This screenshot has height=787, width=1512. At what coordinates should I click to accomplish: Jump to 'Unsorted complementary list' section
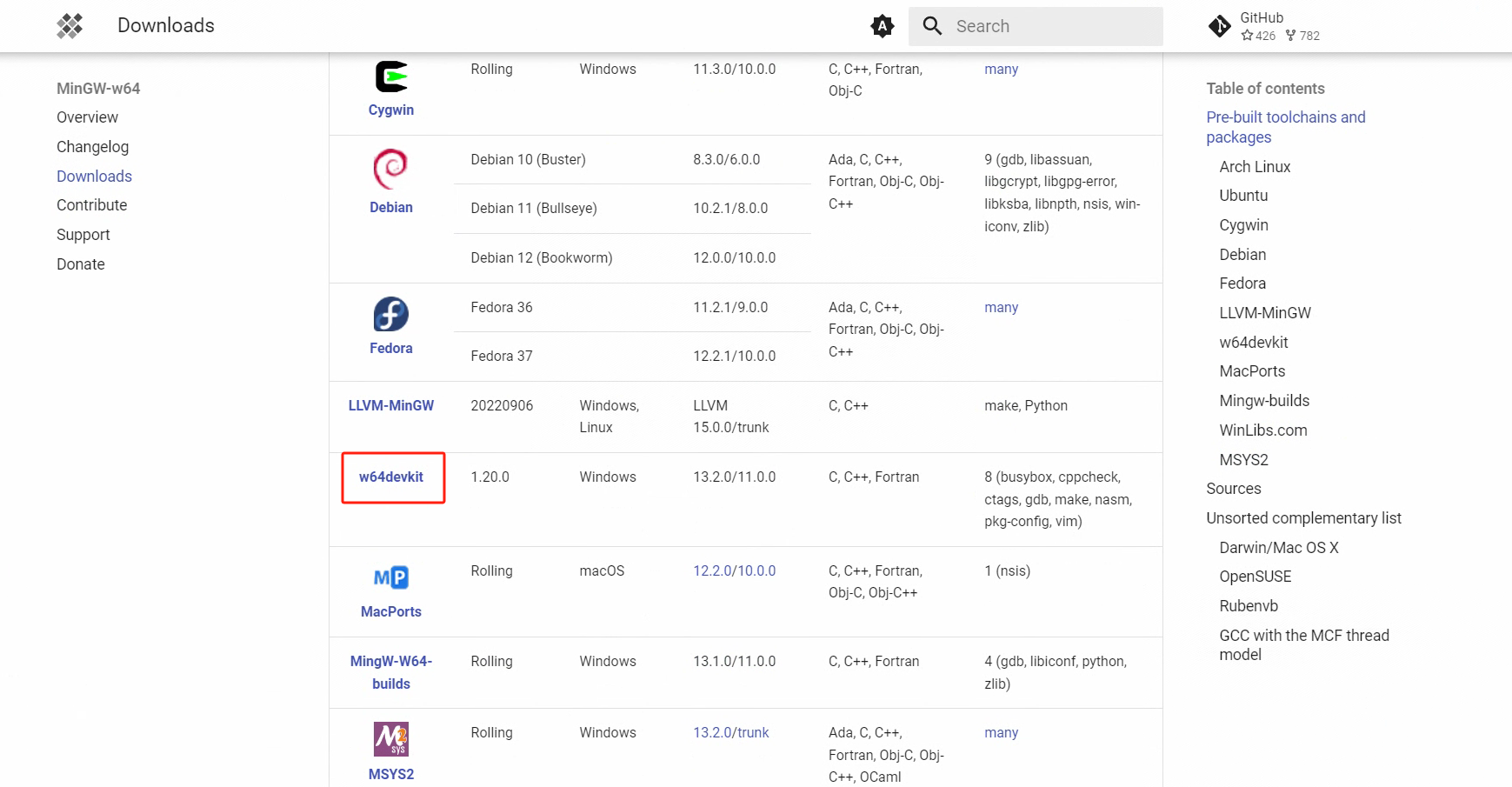pos(1303,518)
